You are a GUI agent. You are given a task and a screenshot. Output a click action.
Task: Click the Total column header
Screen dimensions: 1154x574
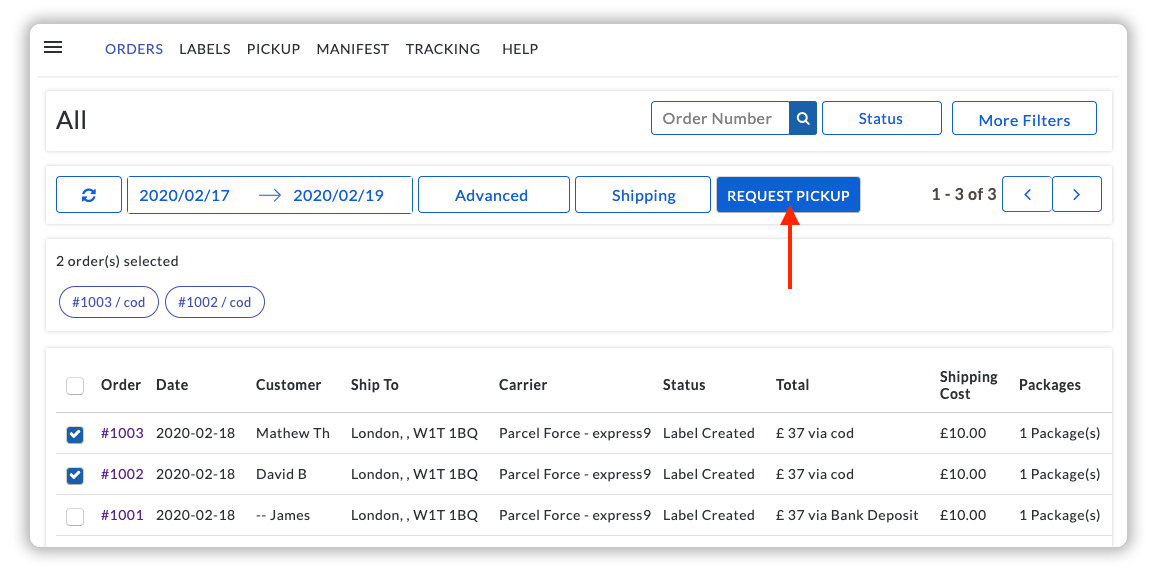[x=793, y=385]
